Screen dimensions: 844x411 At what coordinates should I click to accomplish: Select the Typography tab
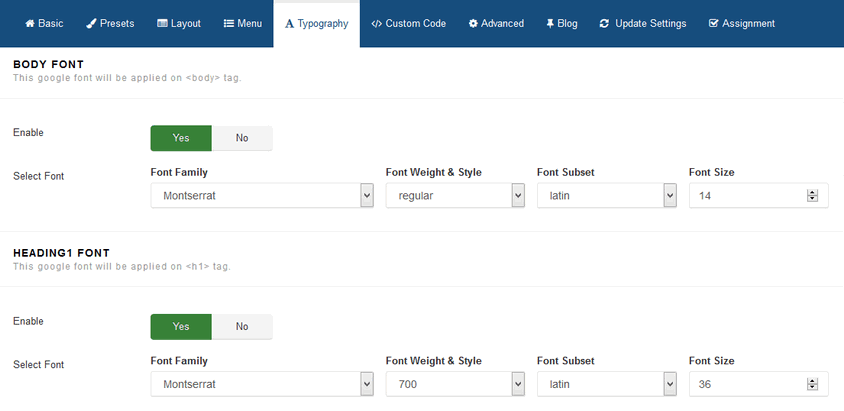tap(316, 23)
